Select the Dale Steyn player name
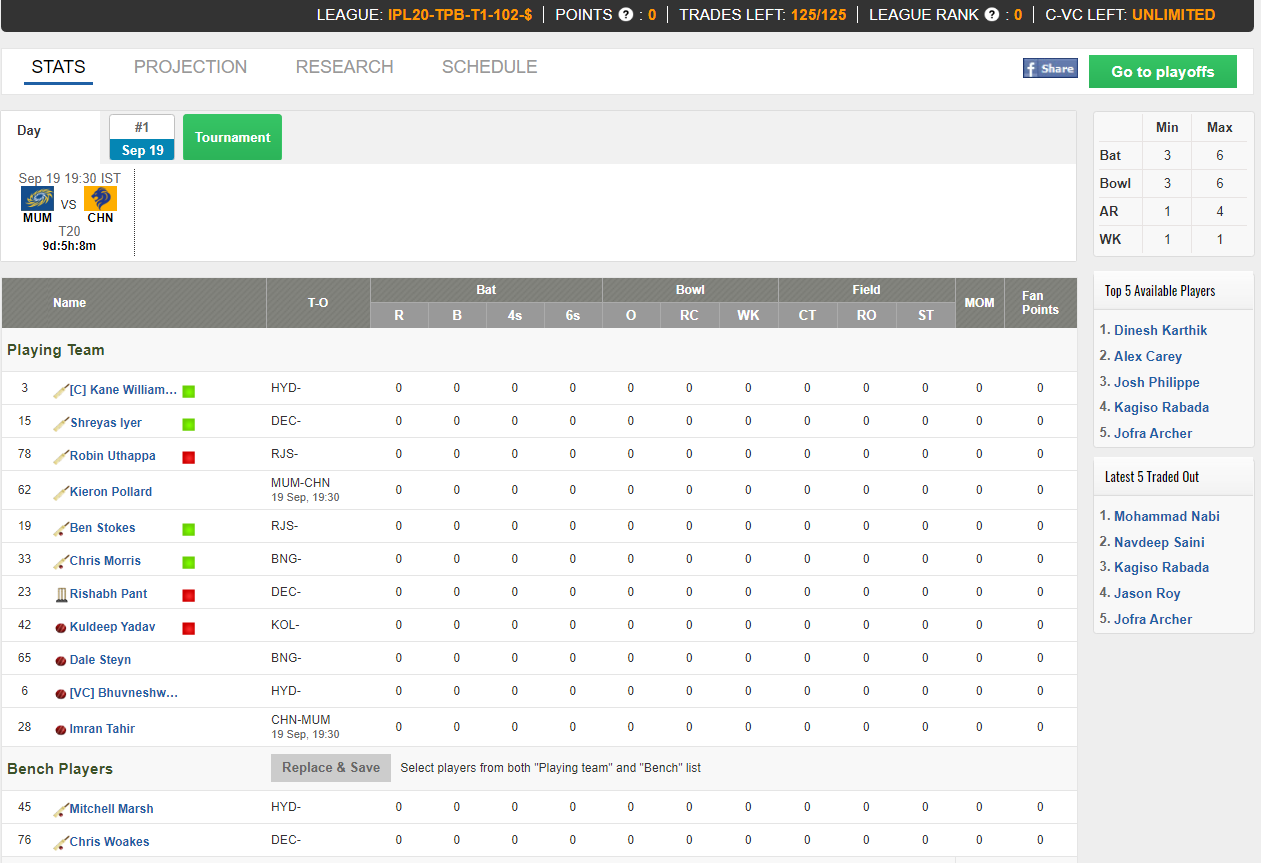Screen dimensions: 1261x863 [x=101, y=660]
